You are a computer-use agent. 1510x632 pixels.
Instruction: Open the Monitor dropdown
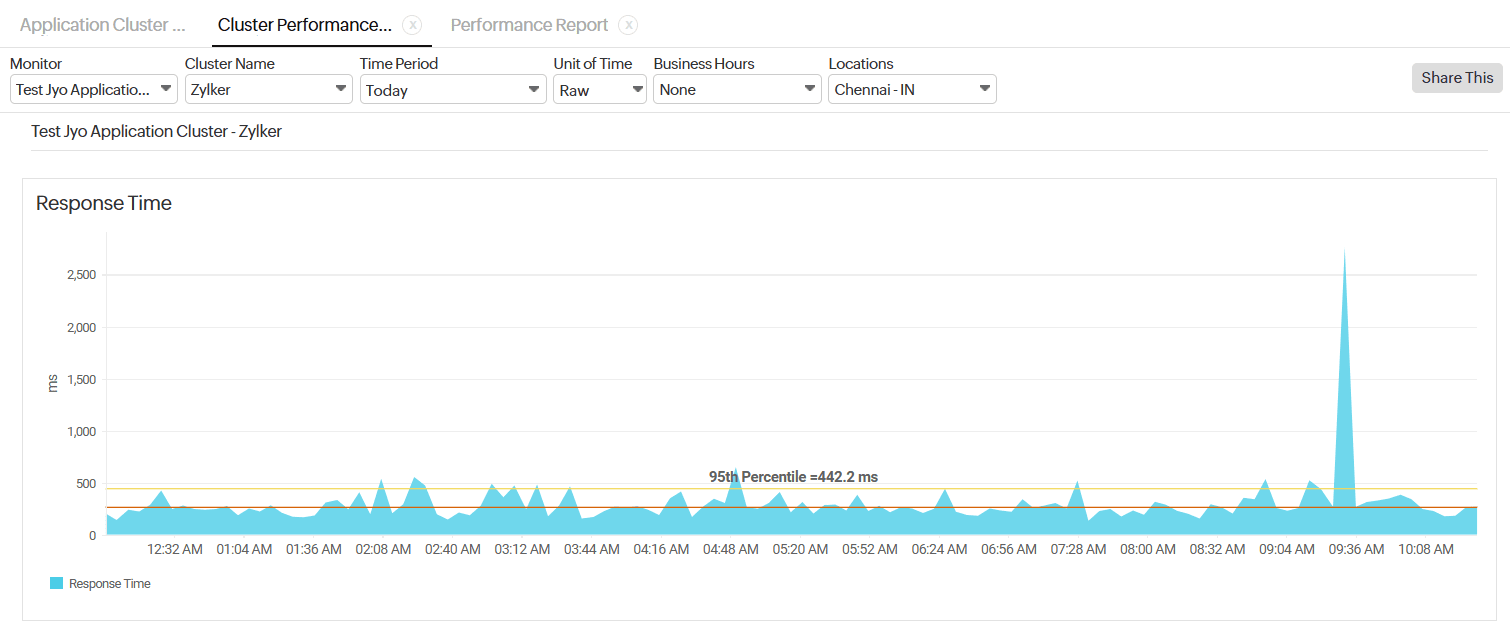click(95, 90)
